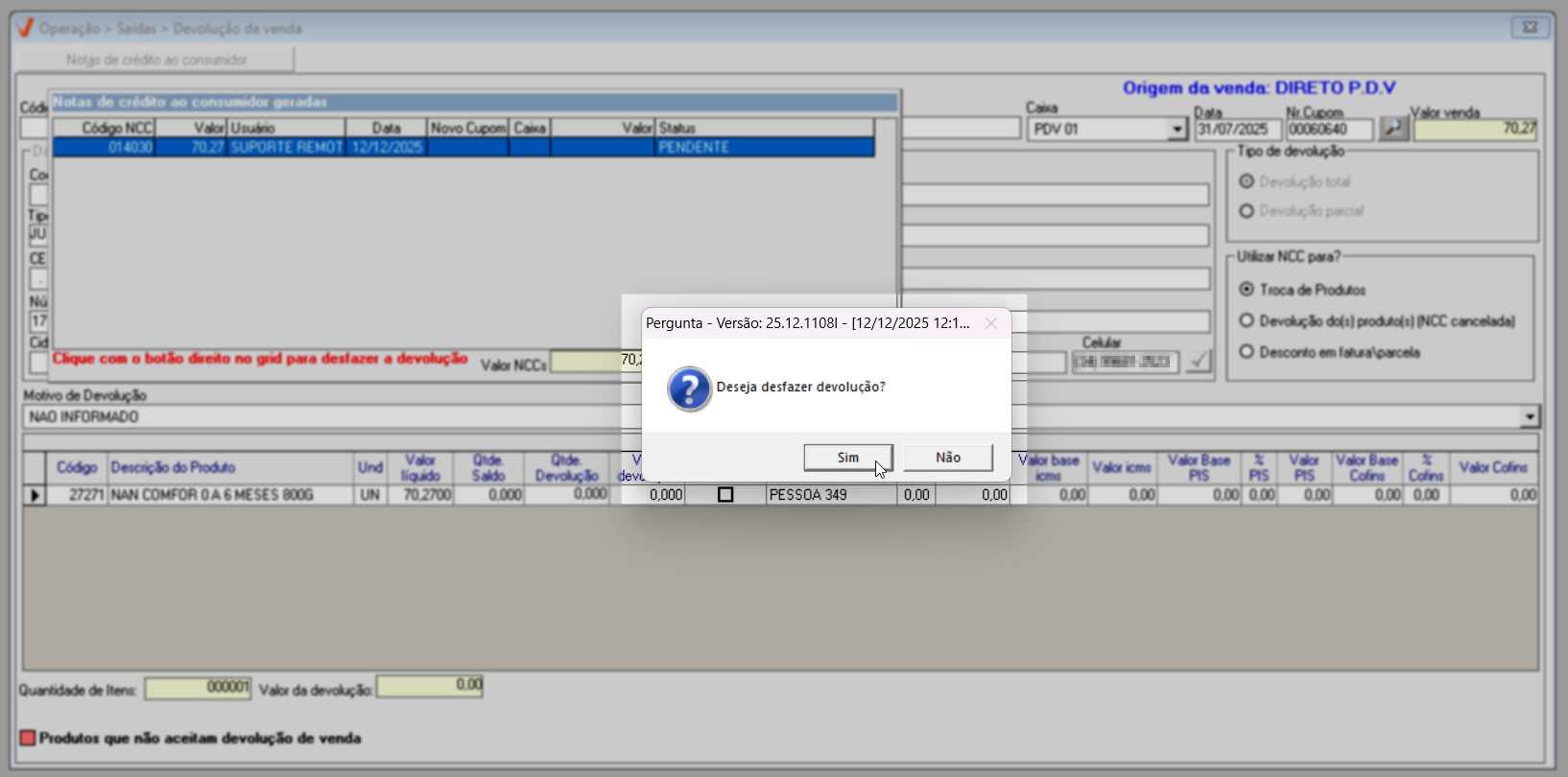
Task: Click PENDENTE status cell
Action: (x=764, y=147)
